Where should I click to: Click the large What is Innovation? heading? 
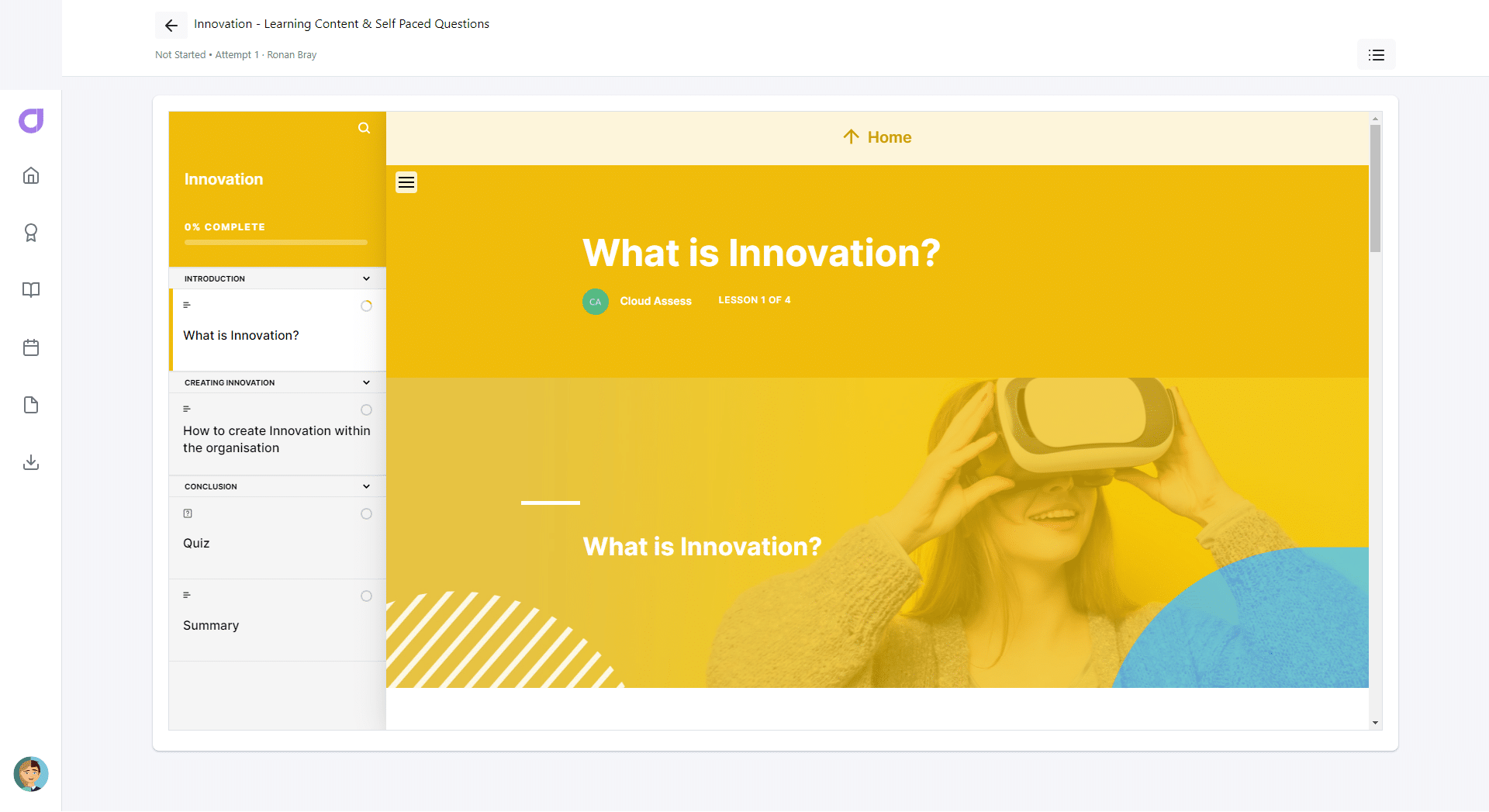pyautogui.click(x=762, y=253)
